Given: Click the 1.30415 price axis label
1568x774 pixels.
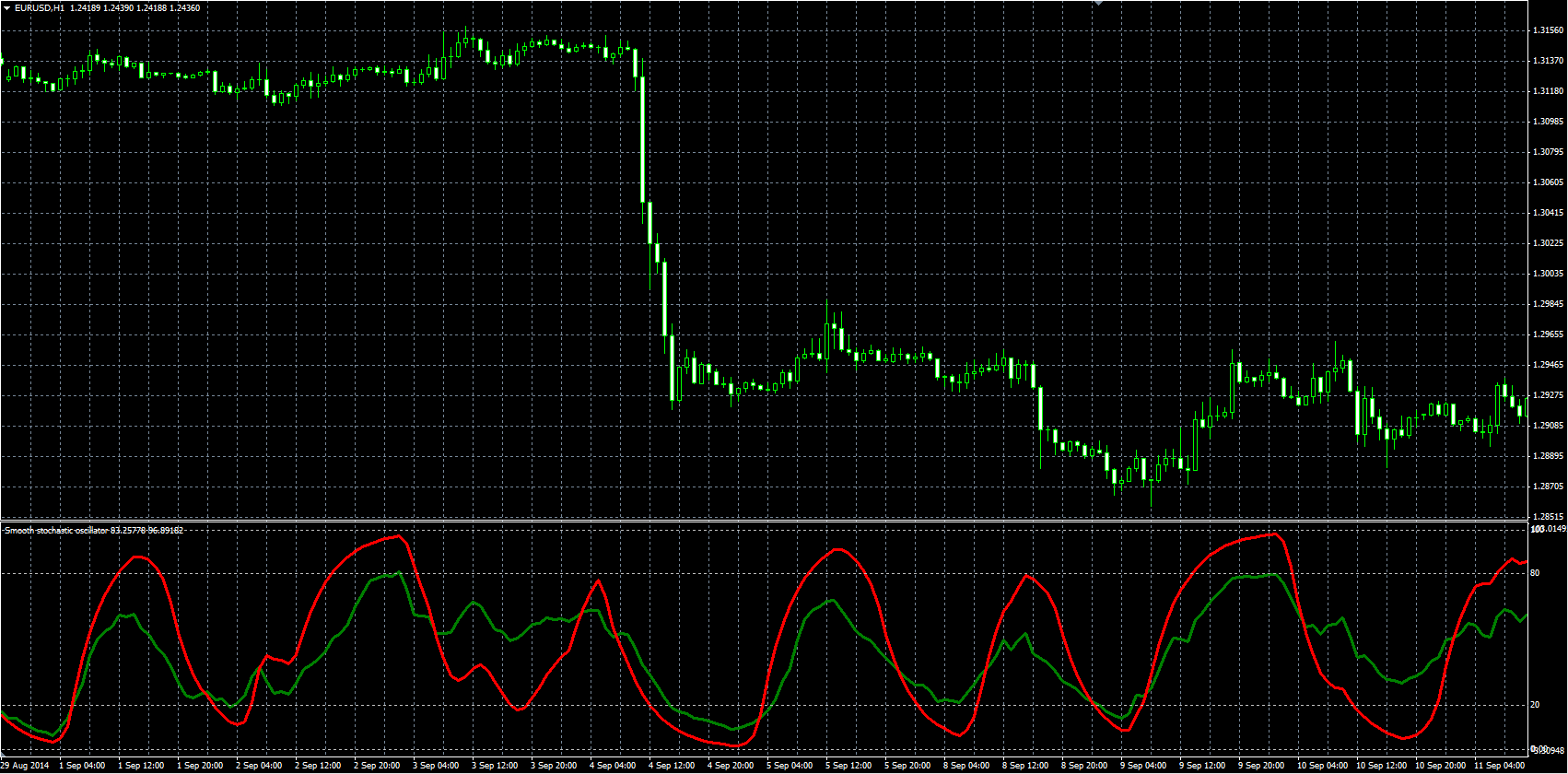Looking at the screenshot, I should point(1548,213).
